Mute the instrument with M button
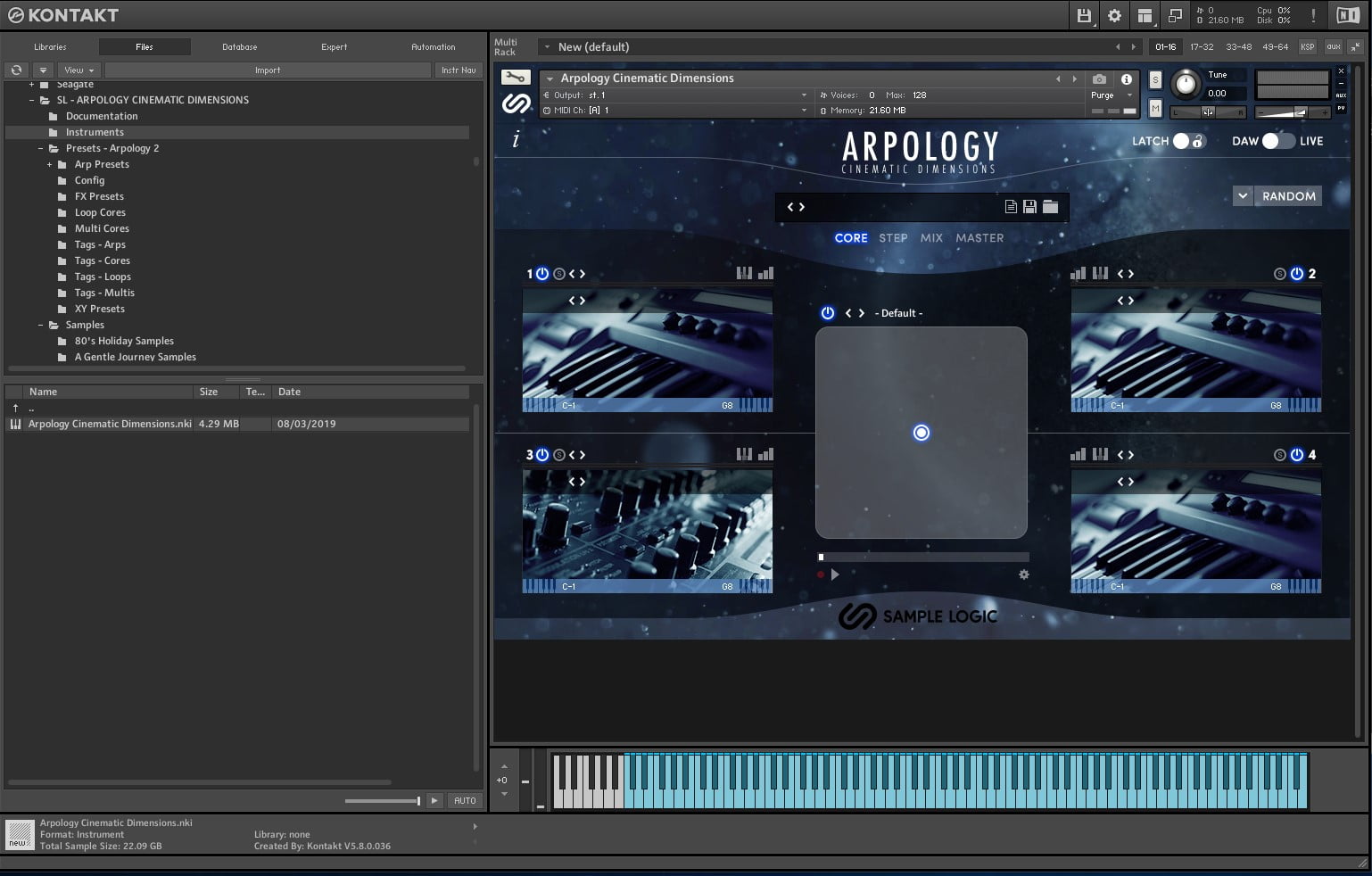The width and height of the screenshot is (1372, 876). point(1155,108)
